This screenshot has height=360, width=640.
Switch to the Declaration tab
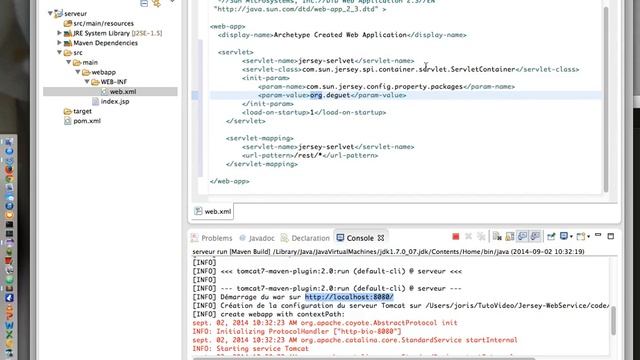coord(305,238)
